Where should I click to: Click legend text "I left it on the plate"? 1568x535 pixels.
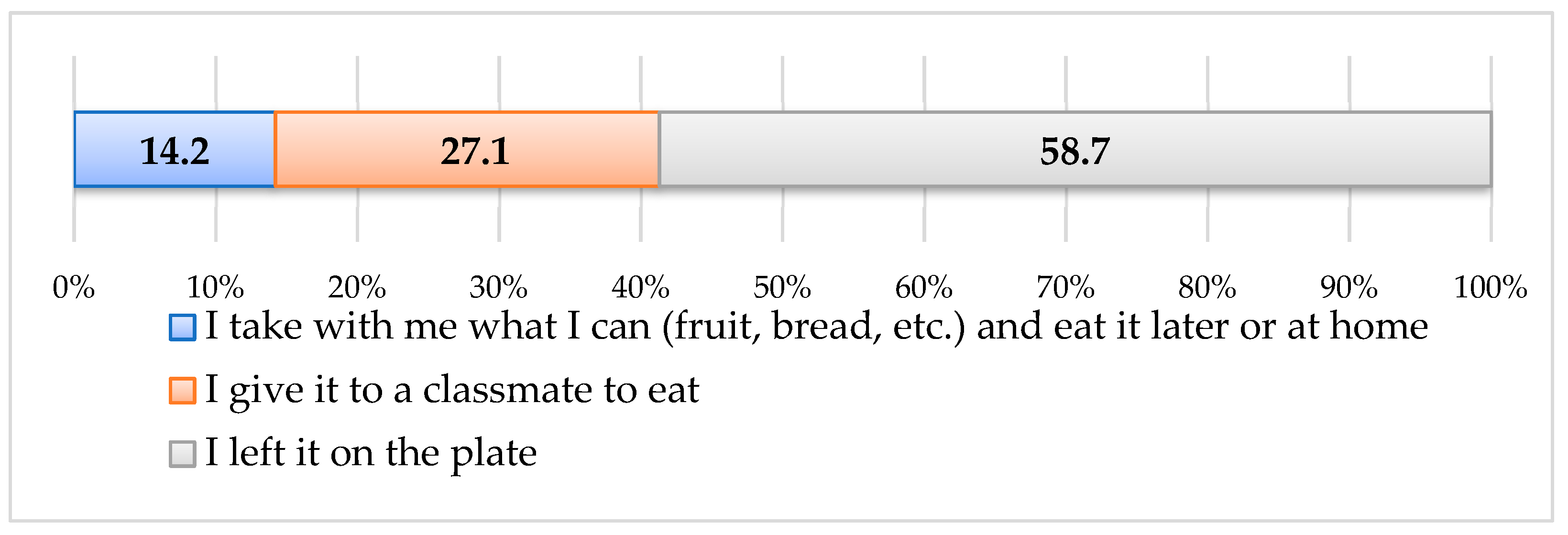pyautogui.click(x=371, y=453)
